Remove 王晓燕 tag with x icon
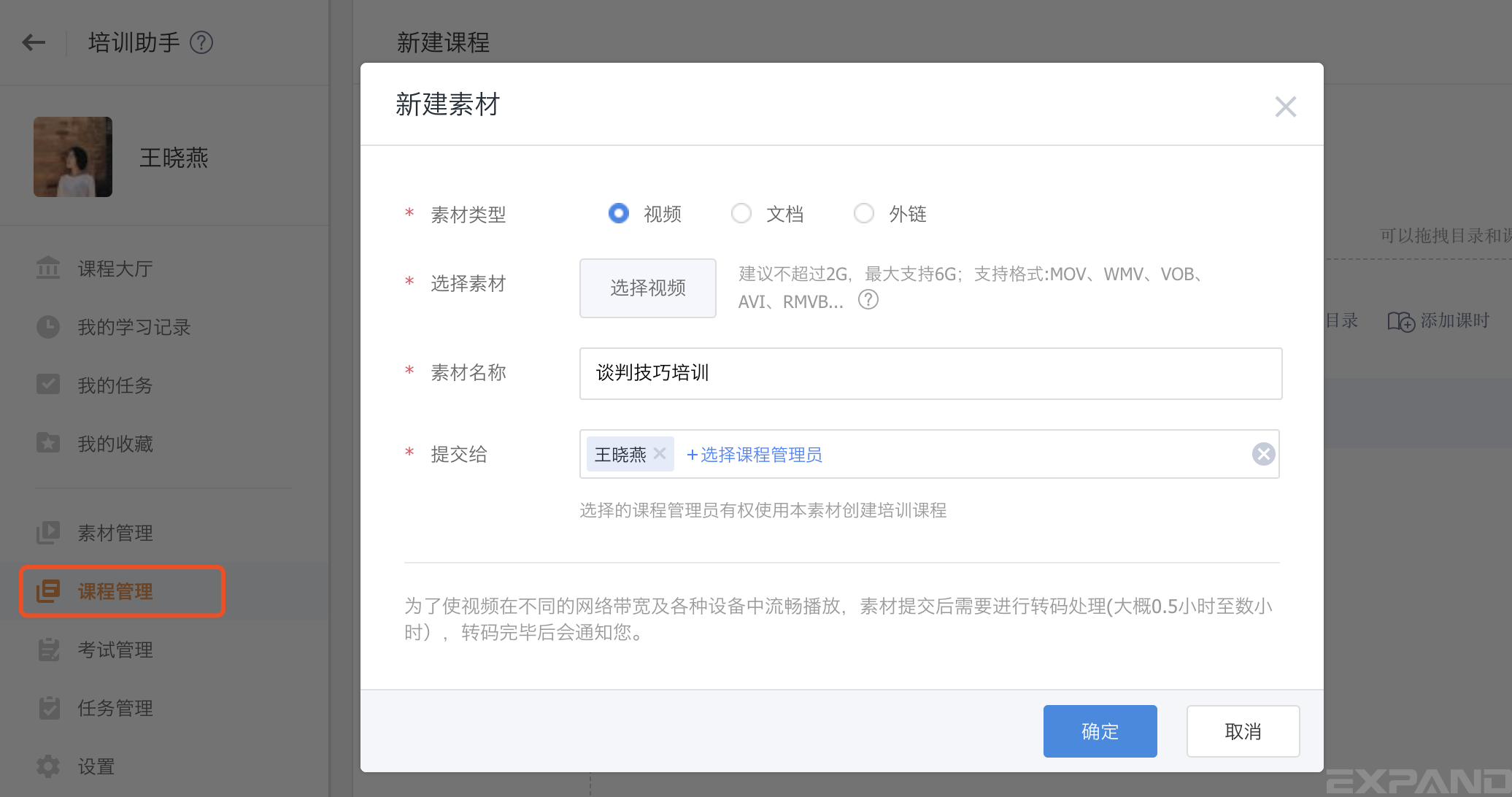Image resolution: width=1512 pixels, height=797 pixels. point(660,453)
